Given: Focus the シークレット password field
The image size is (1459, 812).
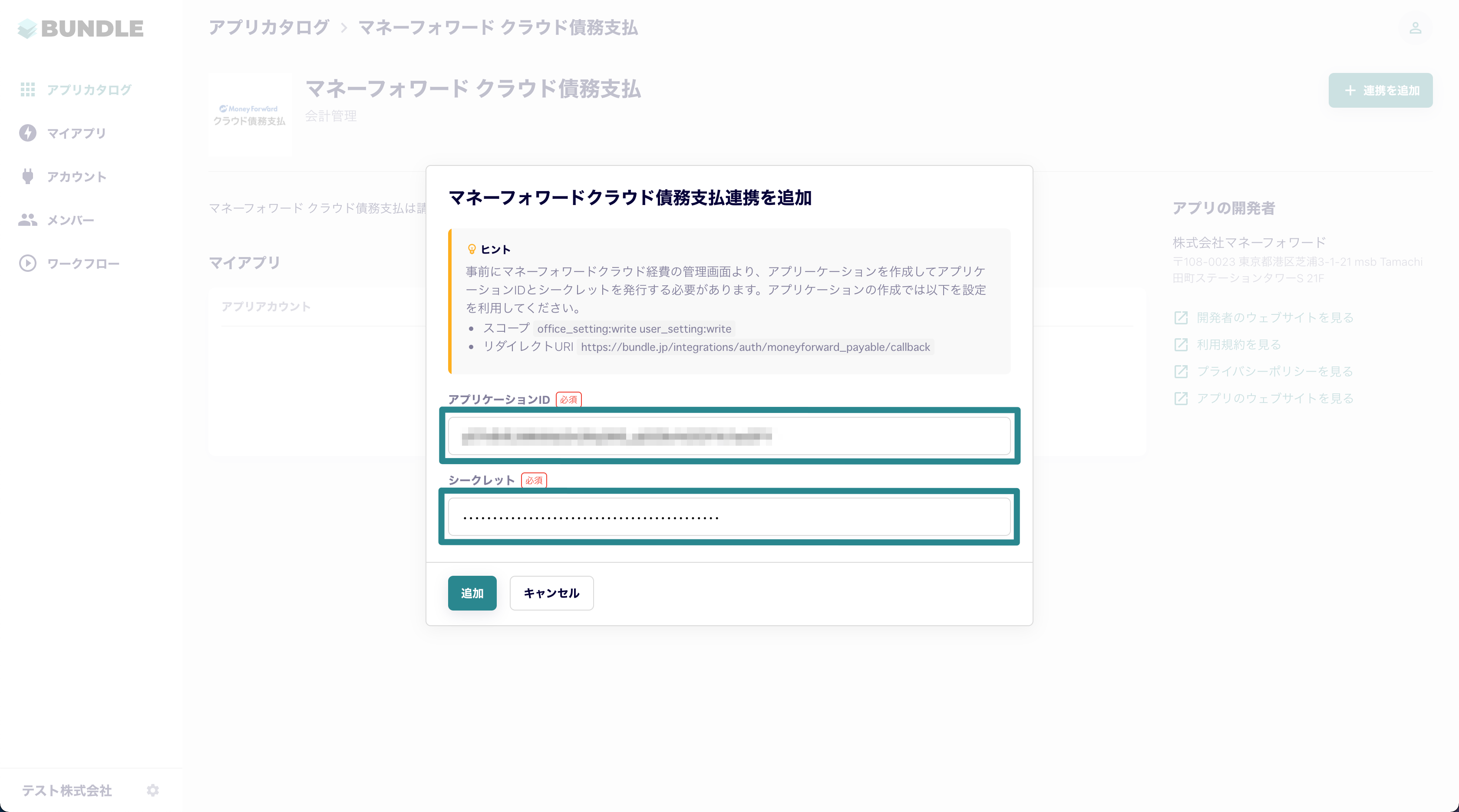Looking at the screenshot, I should (729, 516).
